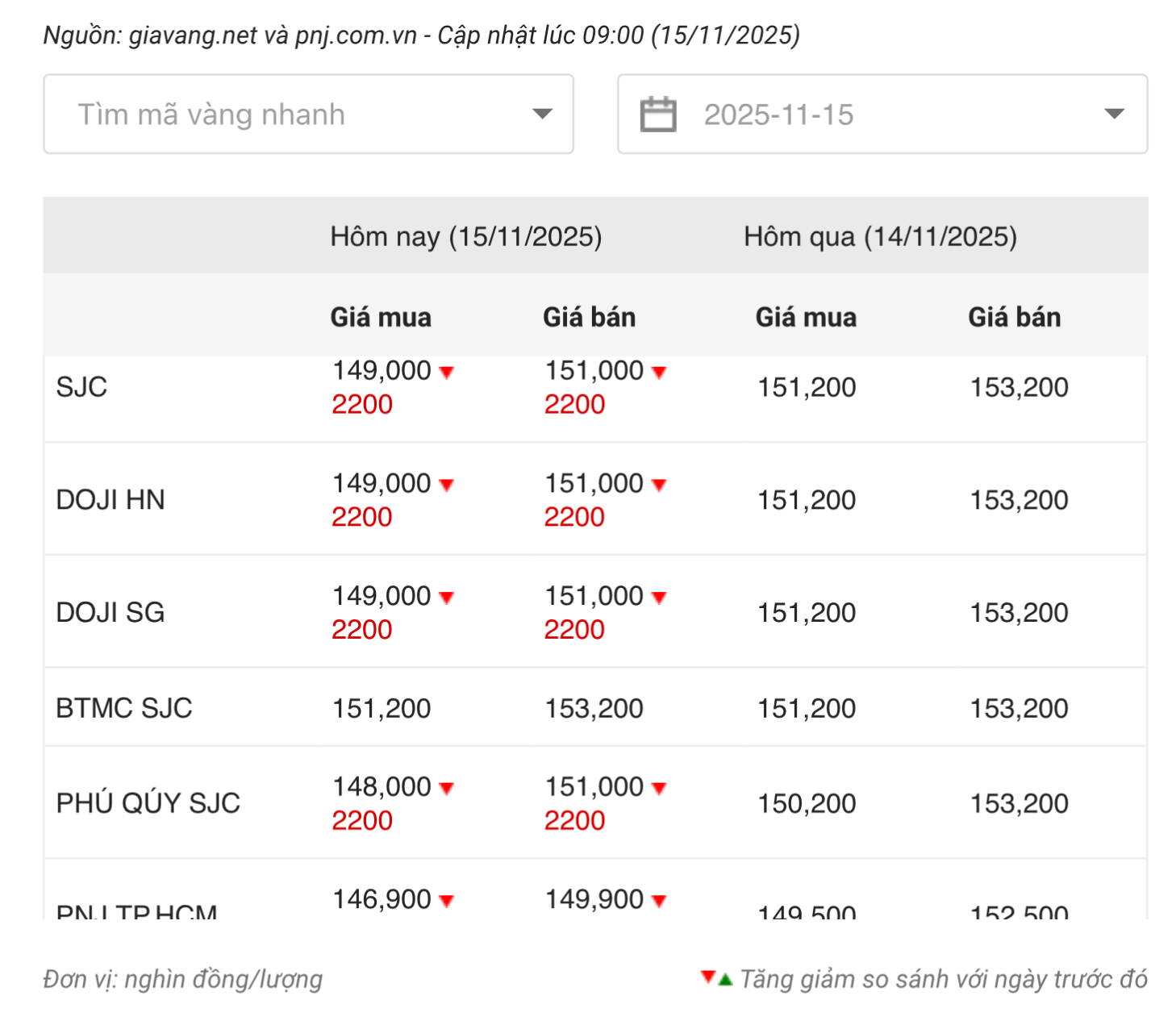
Task: Click the SJC row label
Action: pos(81,387)
